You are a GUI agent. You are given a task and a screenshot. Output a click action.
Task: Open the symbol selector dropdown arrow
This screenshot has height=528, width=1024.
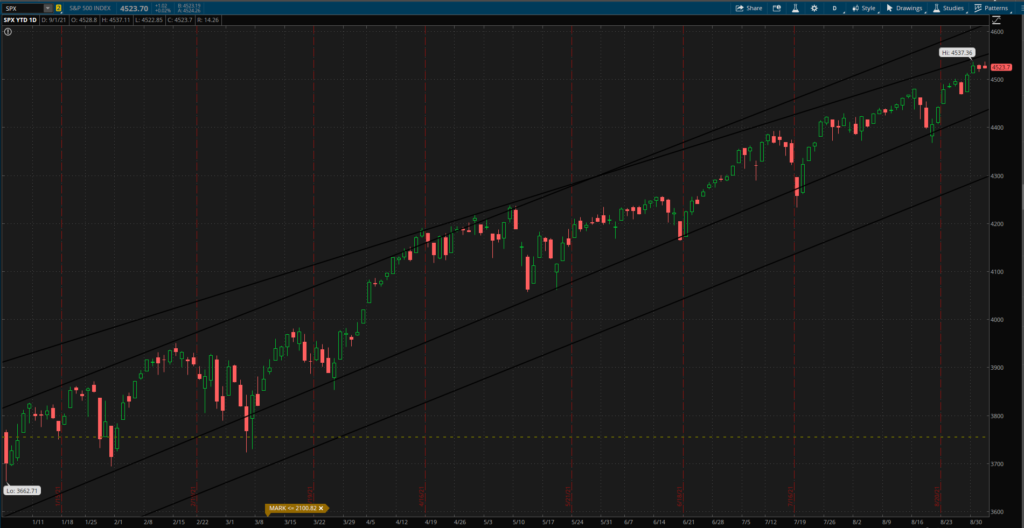pos(48,8)
